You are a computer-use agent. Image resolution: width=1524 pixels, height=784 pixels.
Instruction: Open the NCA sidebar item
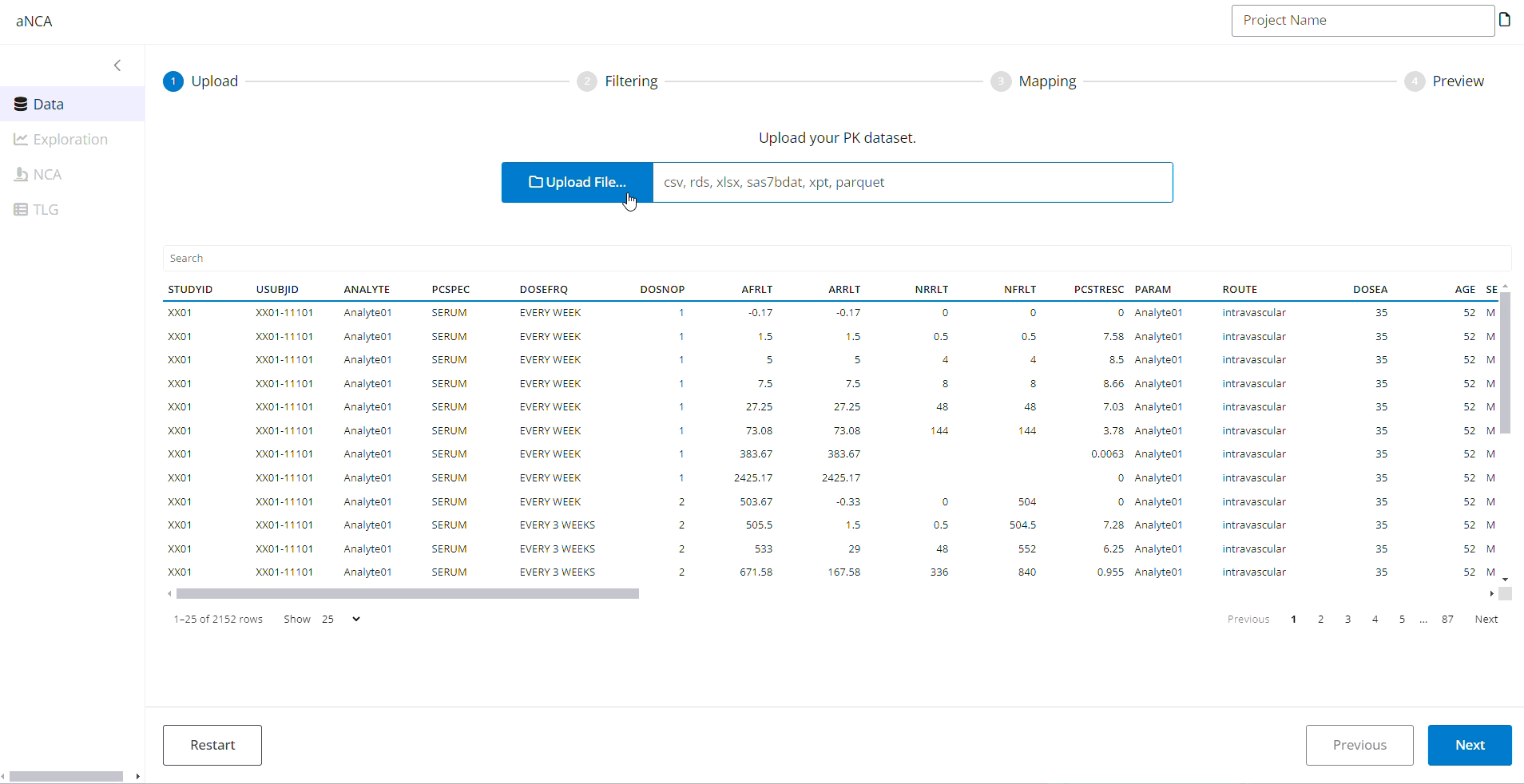click(47, 175)
